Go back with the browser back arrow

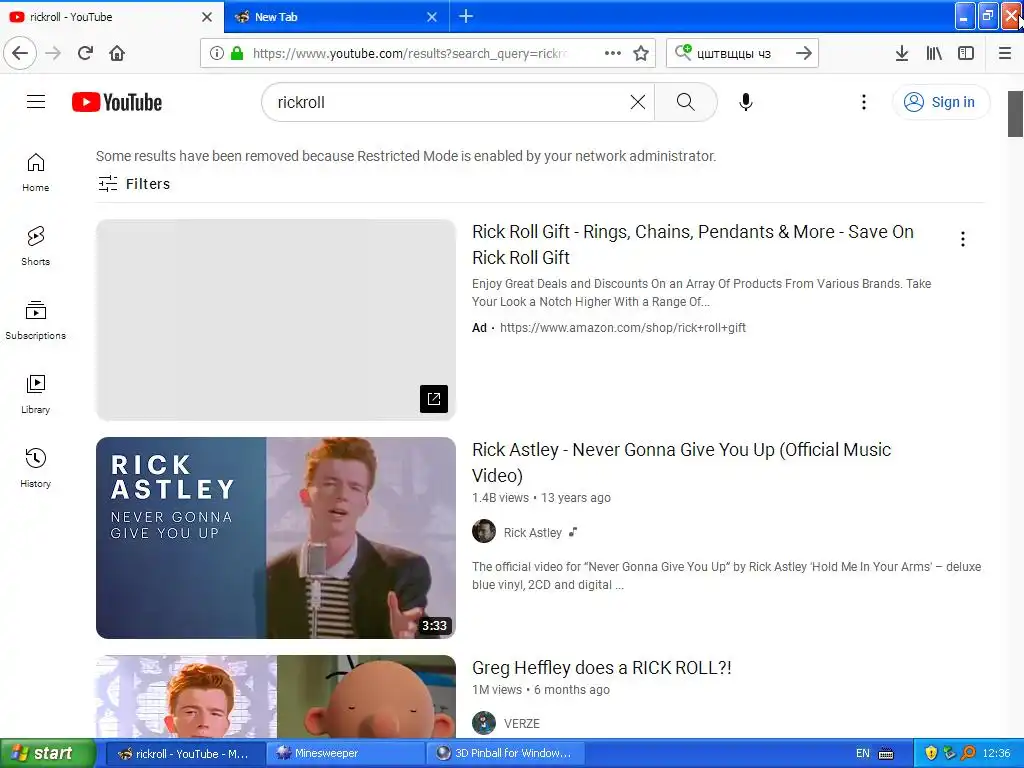[x=20, y=53]
